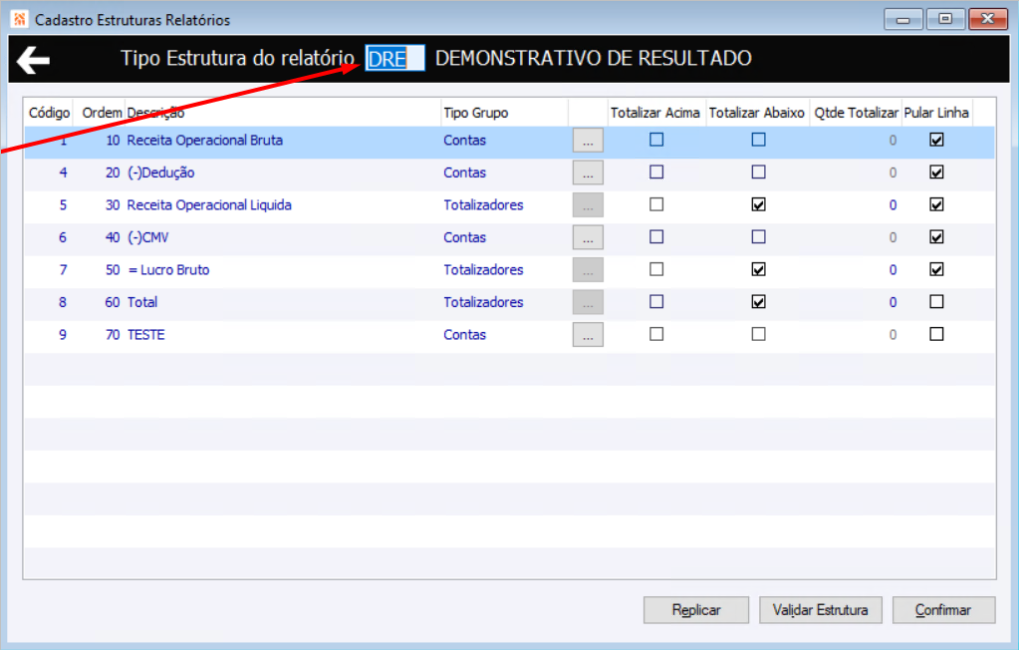Image resolution: width=1019 pixels, height=650 pixels.
Task: Click Contas type in (-)CMV row
Action: click(x=465, y=237)
